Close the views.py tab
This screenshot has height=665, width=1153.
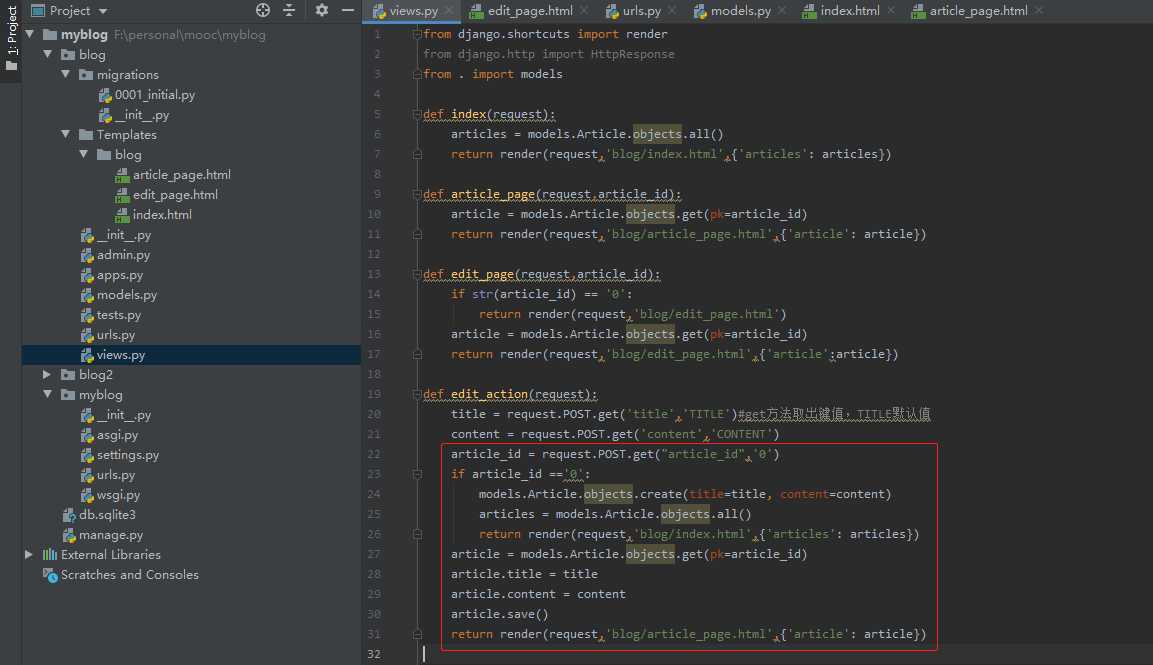pyautogui.click(x=449, y=10)
